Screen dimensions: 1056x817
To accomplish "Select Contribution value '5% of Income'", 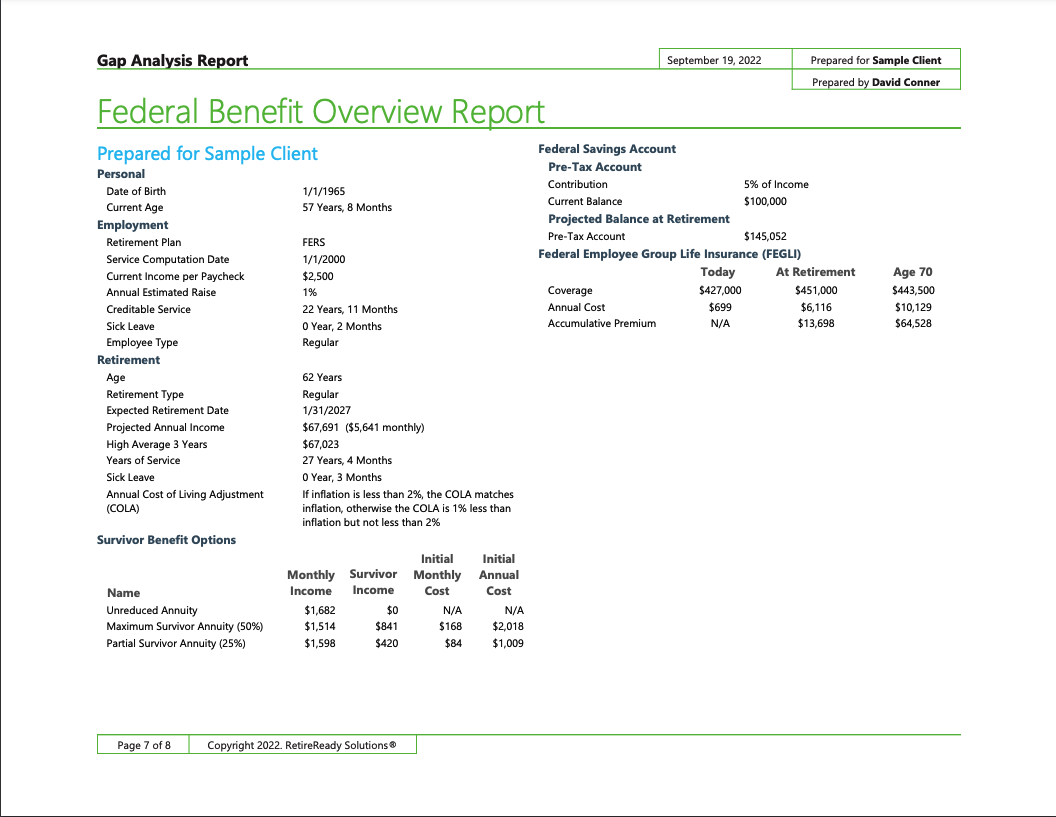I will click(776, 185).
